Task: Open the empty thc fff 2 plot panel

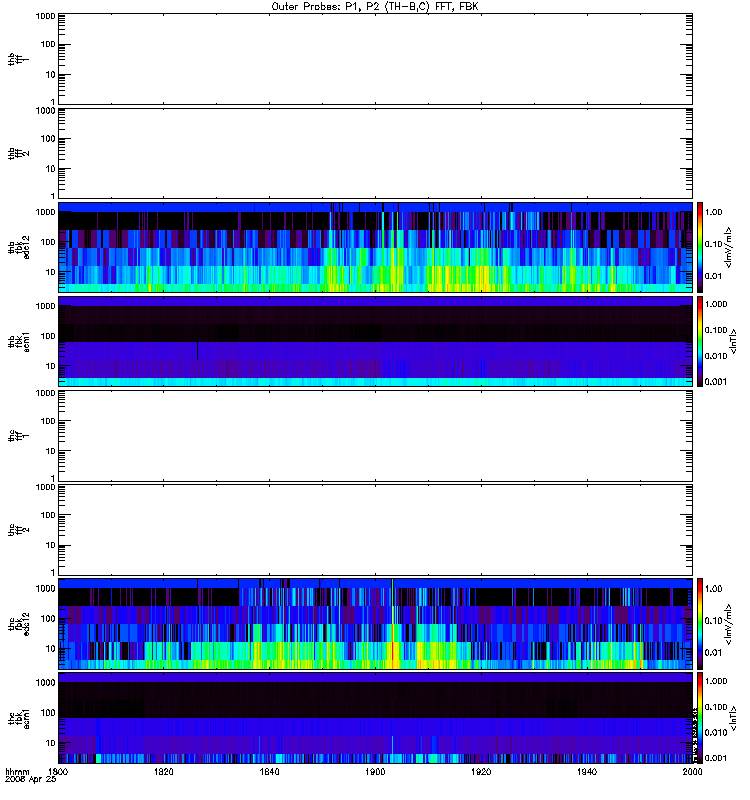Action: coord(375,530)
